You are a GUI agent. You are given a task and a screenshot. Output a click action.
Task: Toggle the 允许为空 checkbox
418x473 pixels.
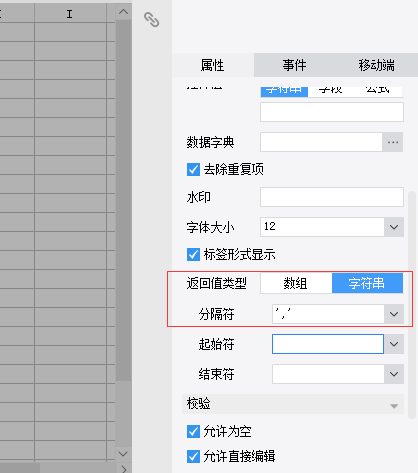point(193,431)
